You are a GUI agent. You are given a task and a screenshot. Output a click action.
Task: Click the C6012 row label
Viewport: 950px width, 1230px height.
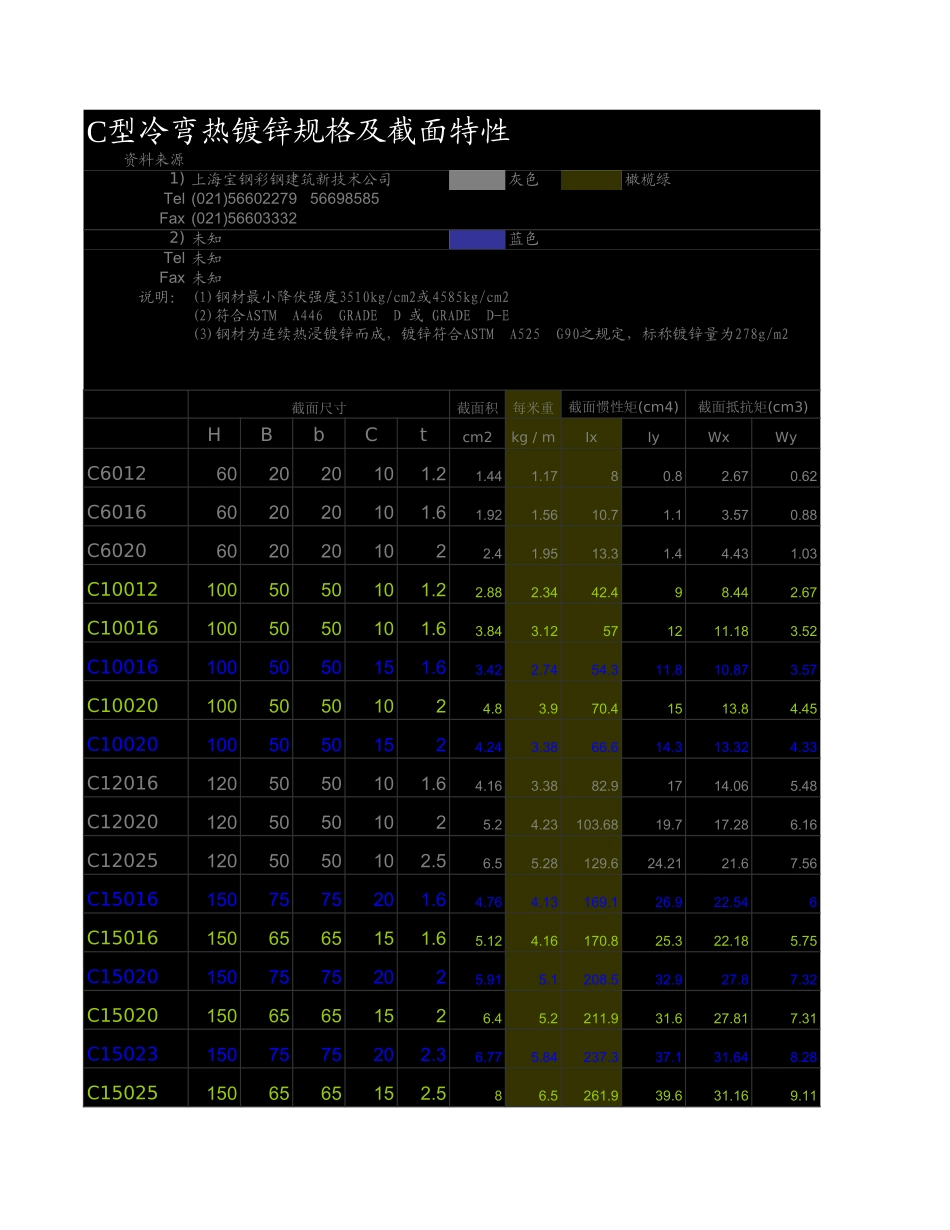pos(117,474)
